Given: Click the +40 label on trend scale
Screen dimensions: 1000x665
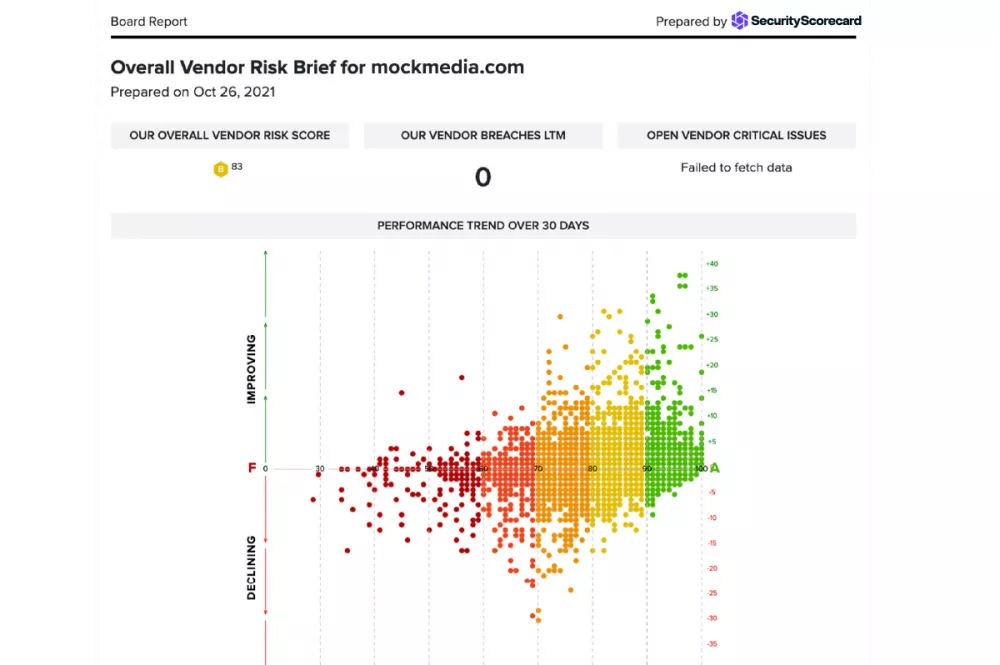Looking at the screenshot, I should tap(712, 263).
